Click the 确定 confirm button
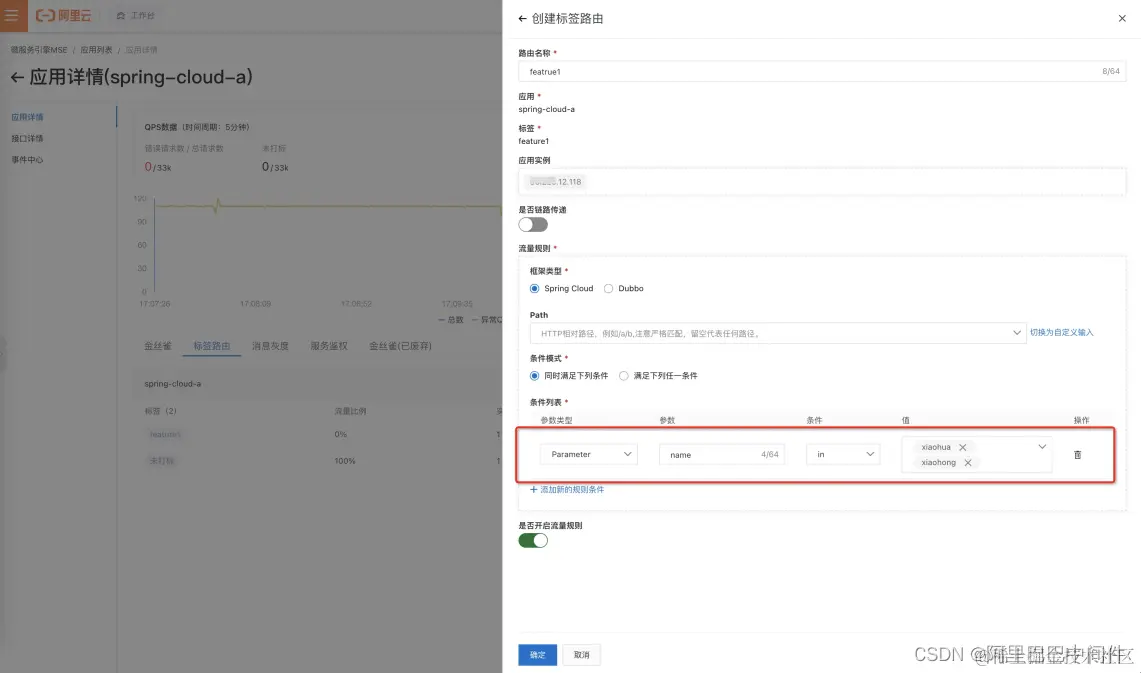Screen dimensions: 1141x673 538,655
